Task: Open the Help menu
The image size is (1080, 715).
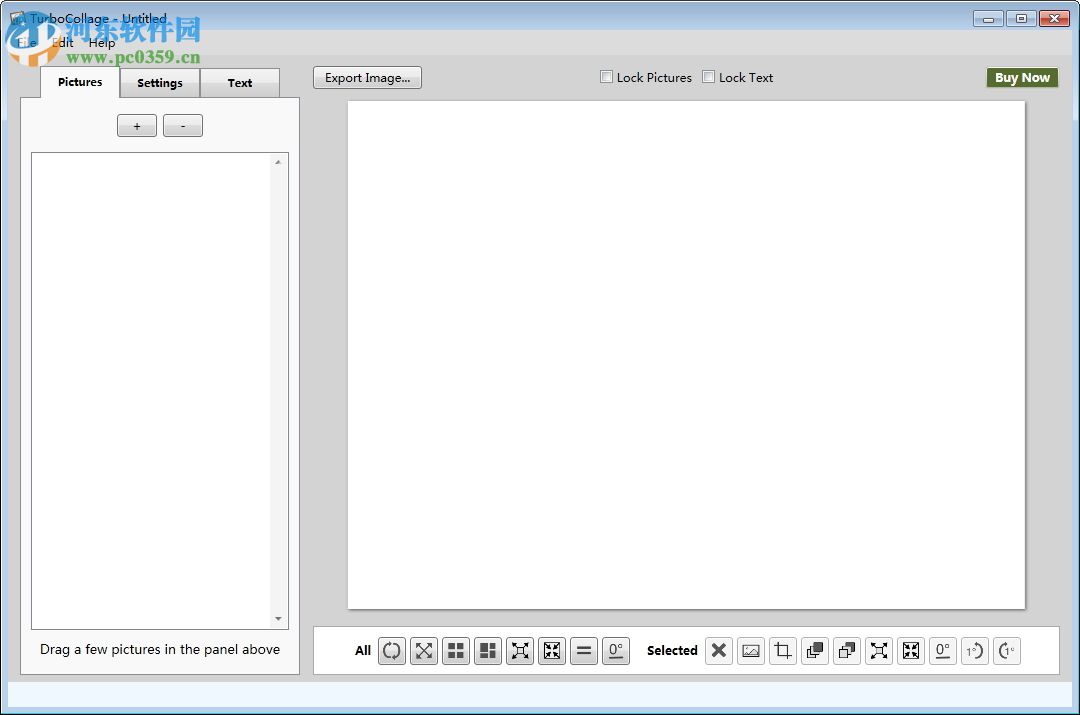Action: (102, 43)
